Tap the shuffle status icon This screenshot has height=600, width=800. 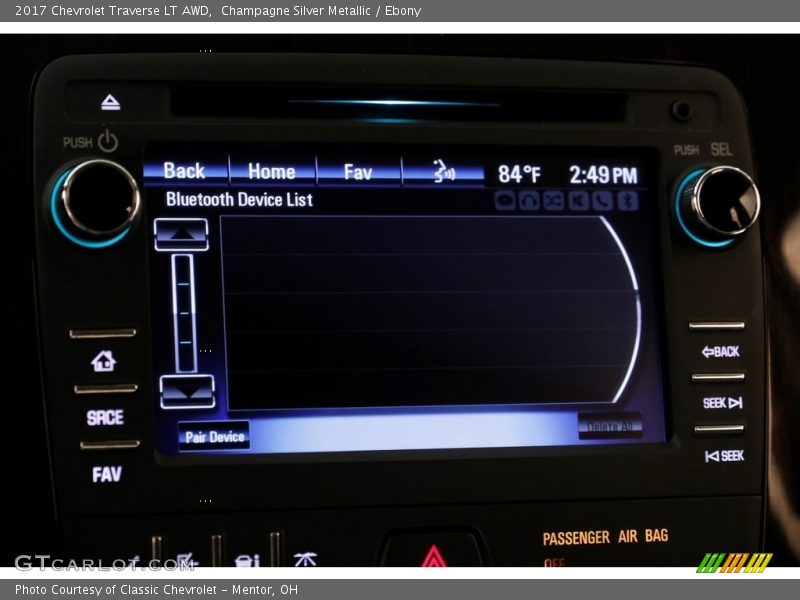point(554,200)
